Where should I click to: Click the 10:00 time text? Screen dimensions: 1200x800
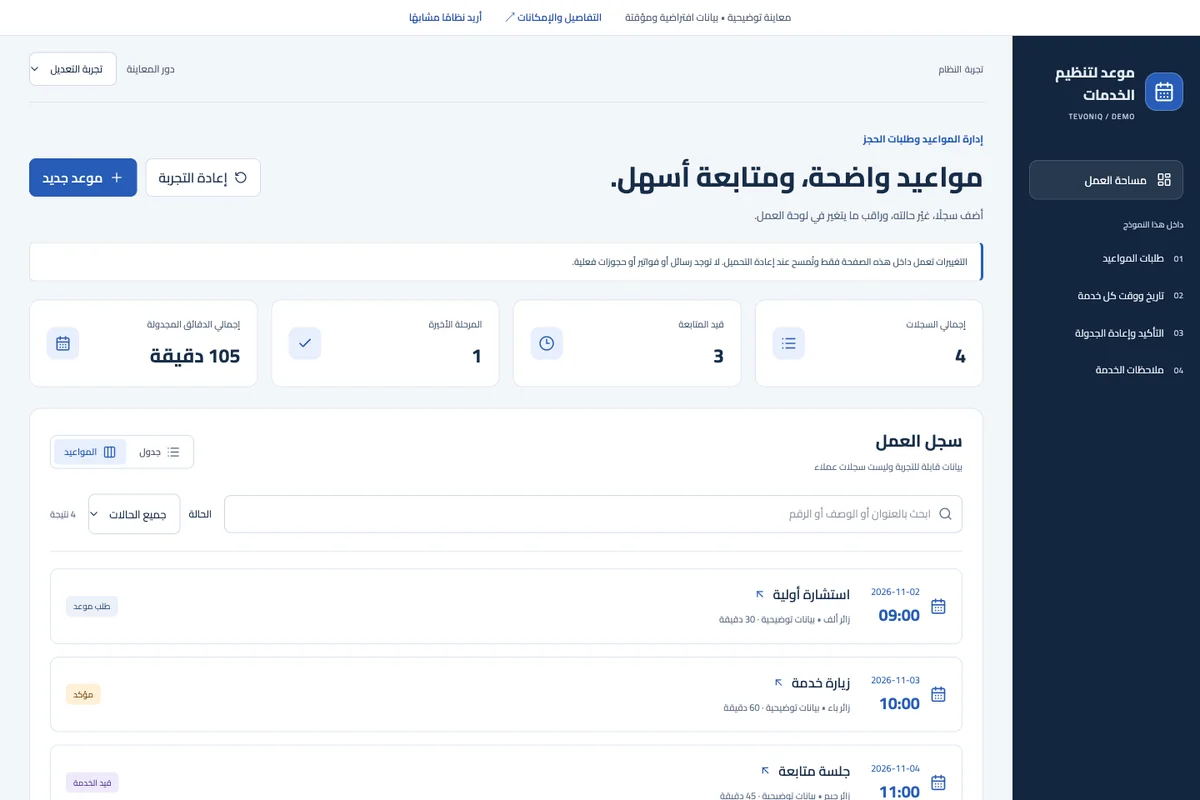point(899,704)
